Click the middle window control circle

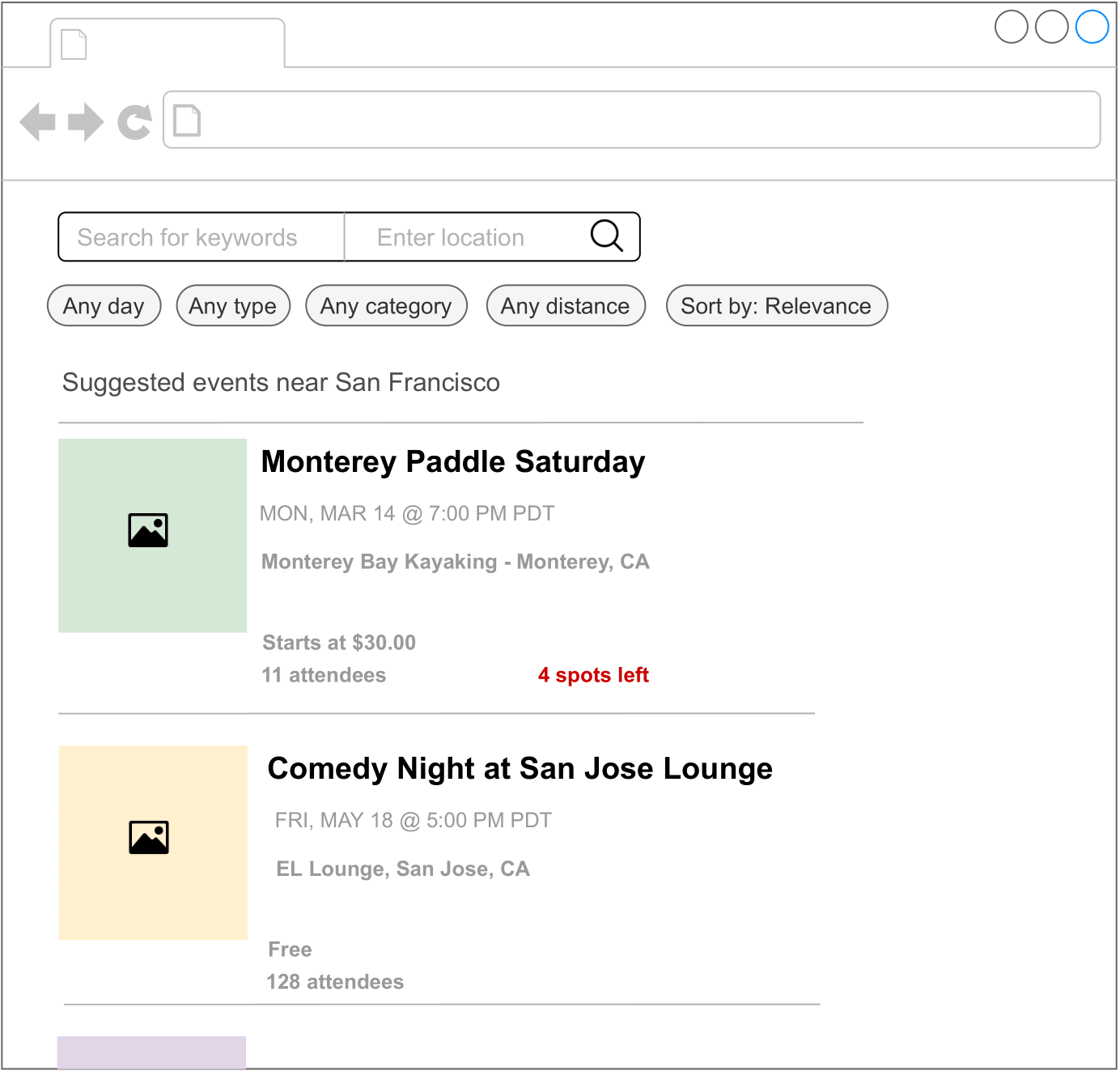coord(1052,27)
